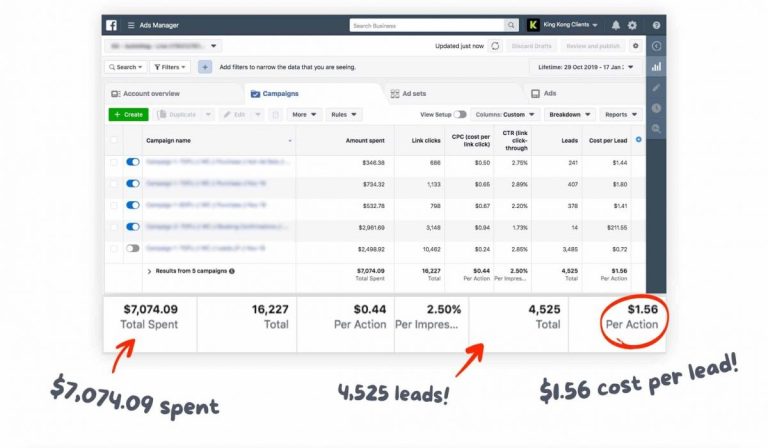Click the help question mark icon

pos(656,25)
